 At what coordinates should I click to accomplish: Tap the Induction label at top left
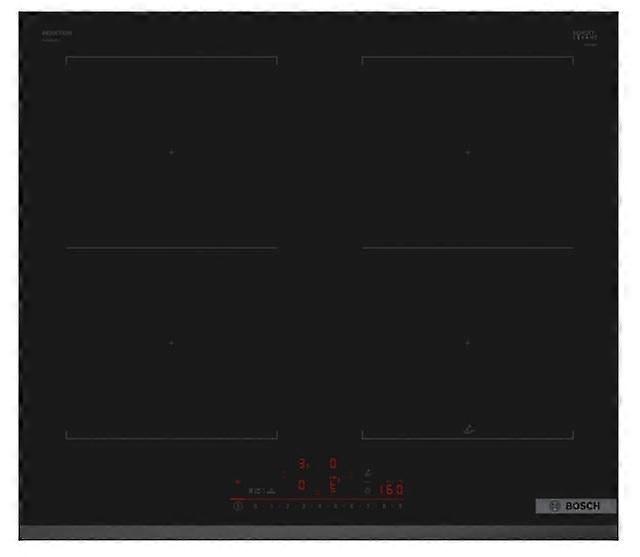click(x=57, y=34)
